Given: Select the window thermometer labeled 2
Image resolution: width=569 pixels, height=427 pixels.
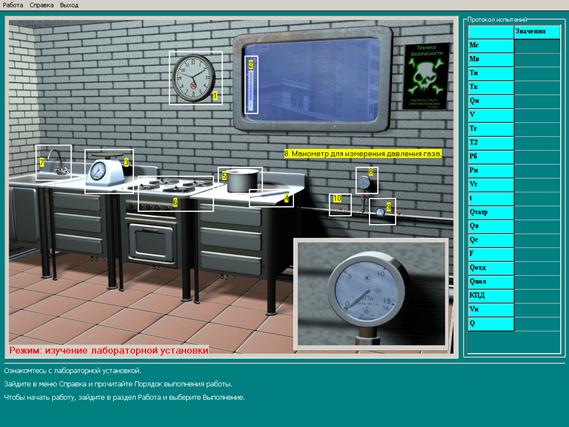Looking at the screenshot, I should point(251,85).
